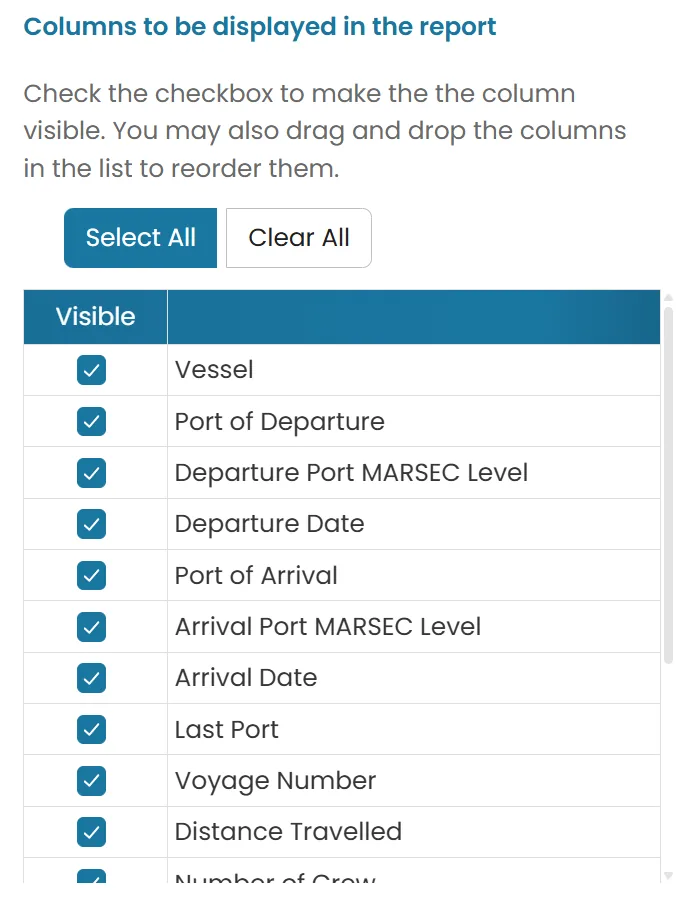This screenshot has height=901, width=694.
Task: Uncheck the Departure Date checkbox
Action: coord(91,523)
